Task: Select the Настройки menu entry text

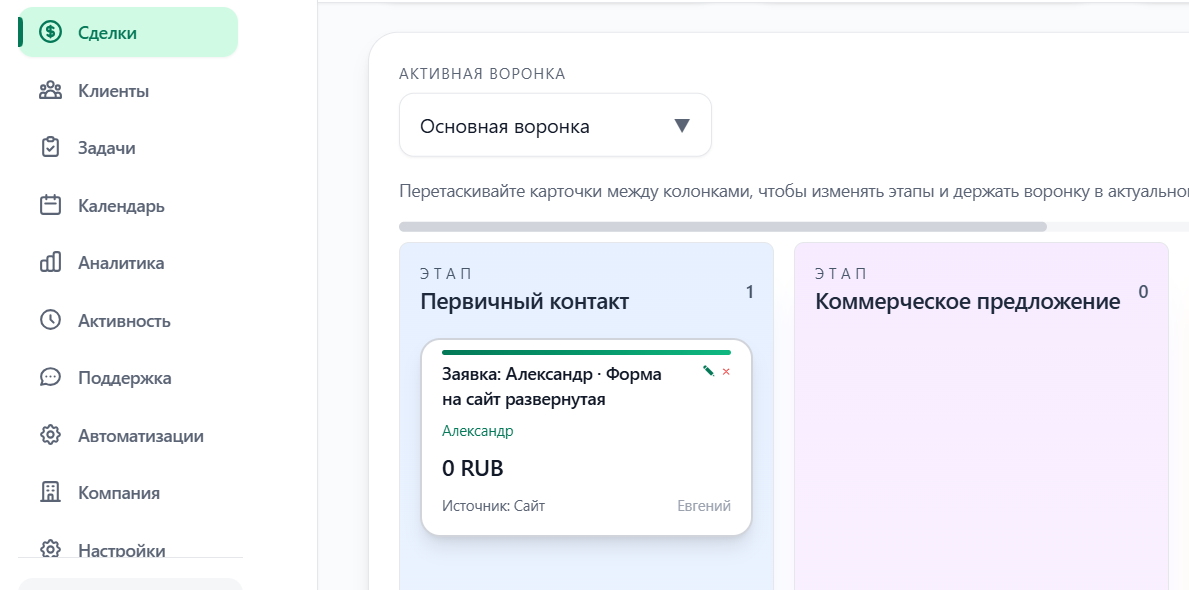Action: 123,549
